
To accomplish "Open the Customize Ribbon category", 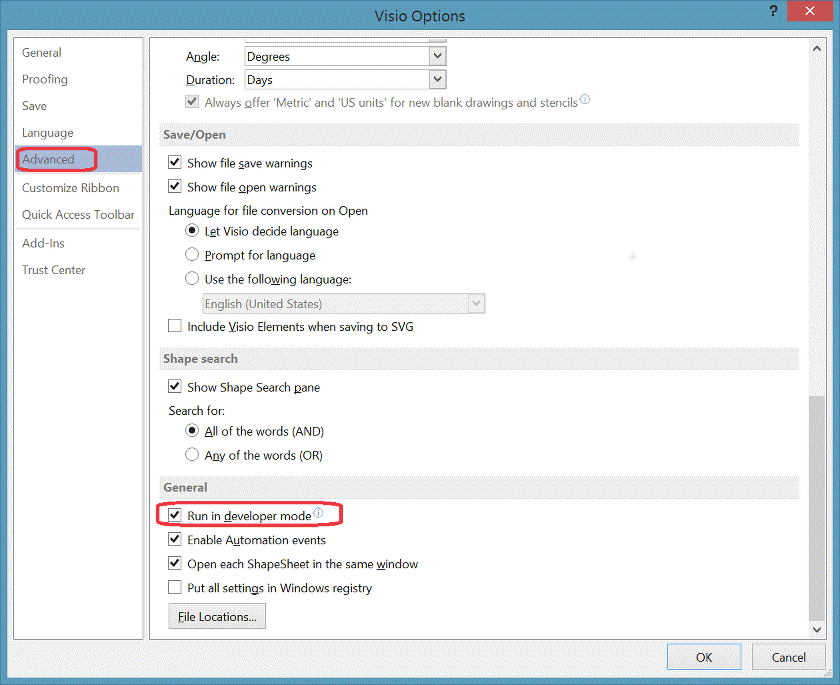I will point(70,188).
